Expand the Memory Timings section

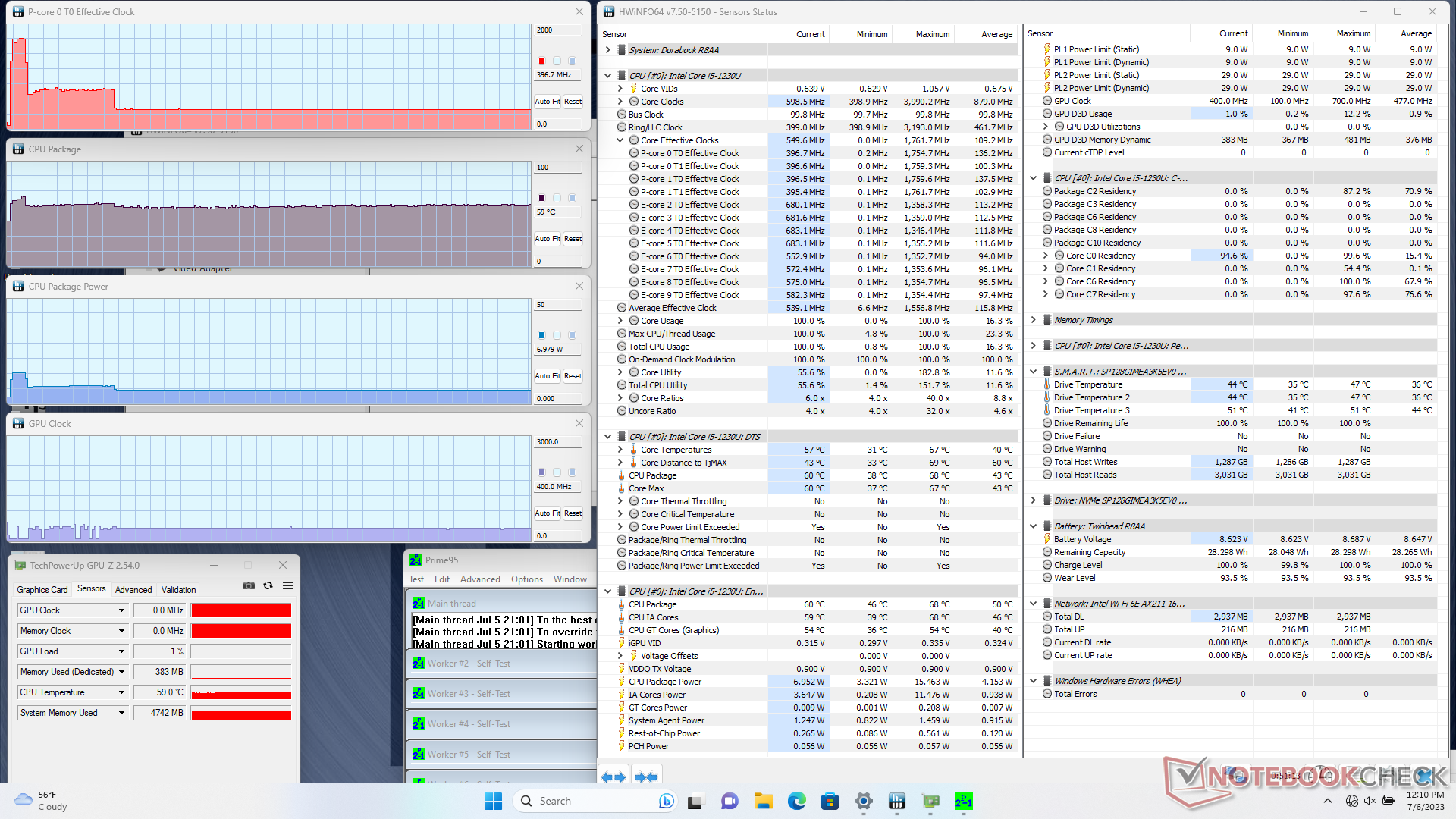(1033, 320)
